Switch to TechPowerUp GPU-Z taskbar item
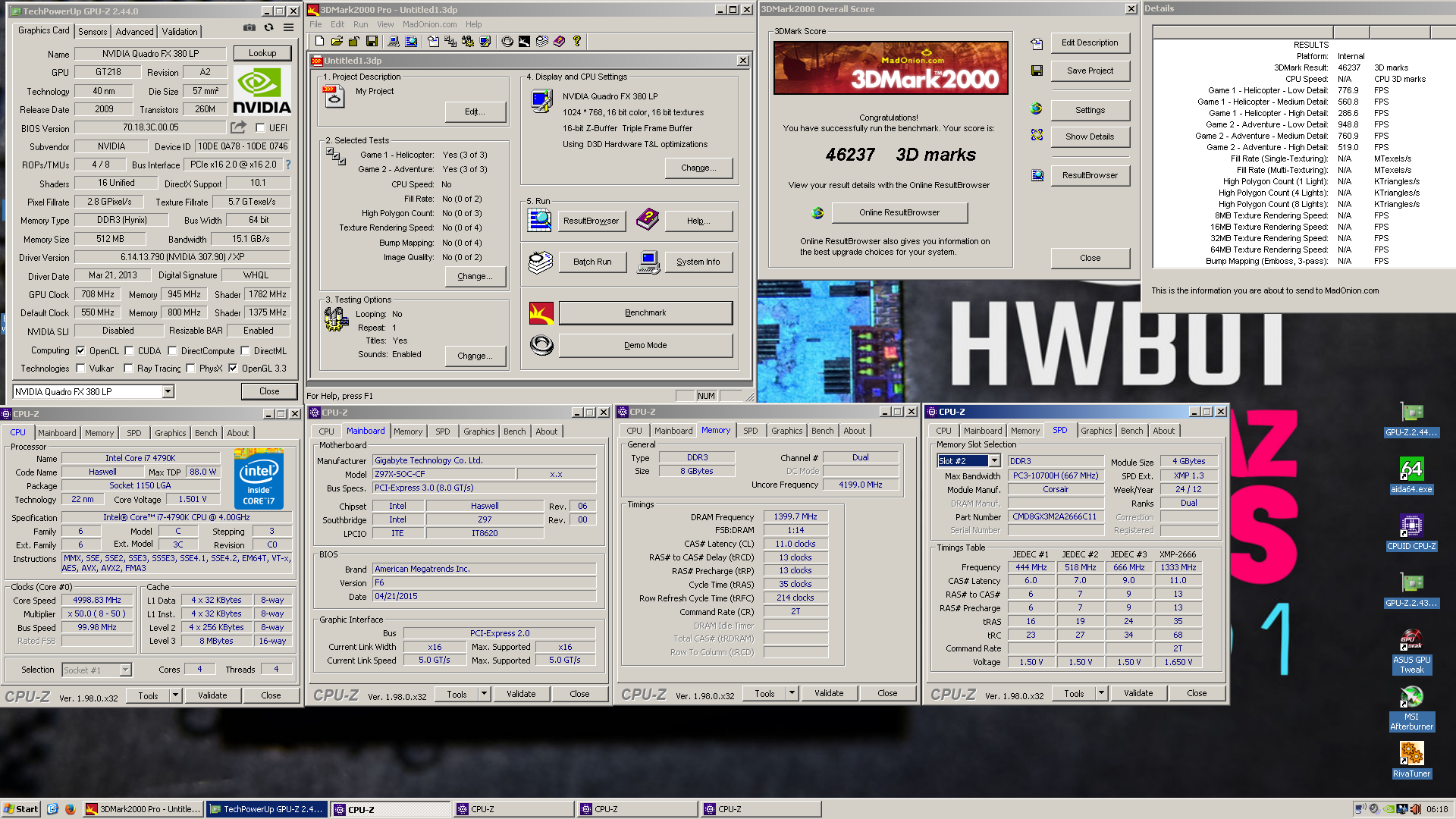This screenshot has width=1456, height=819. click(267, 809)
